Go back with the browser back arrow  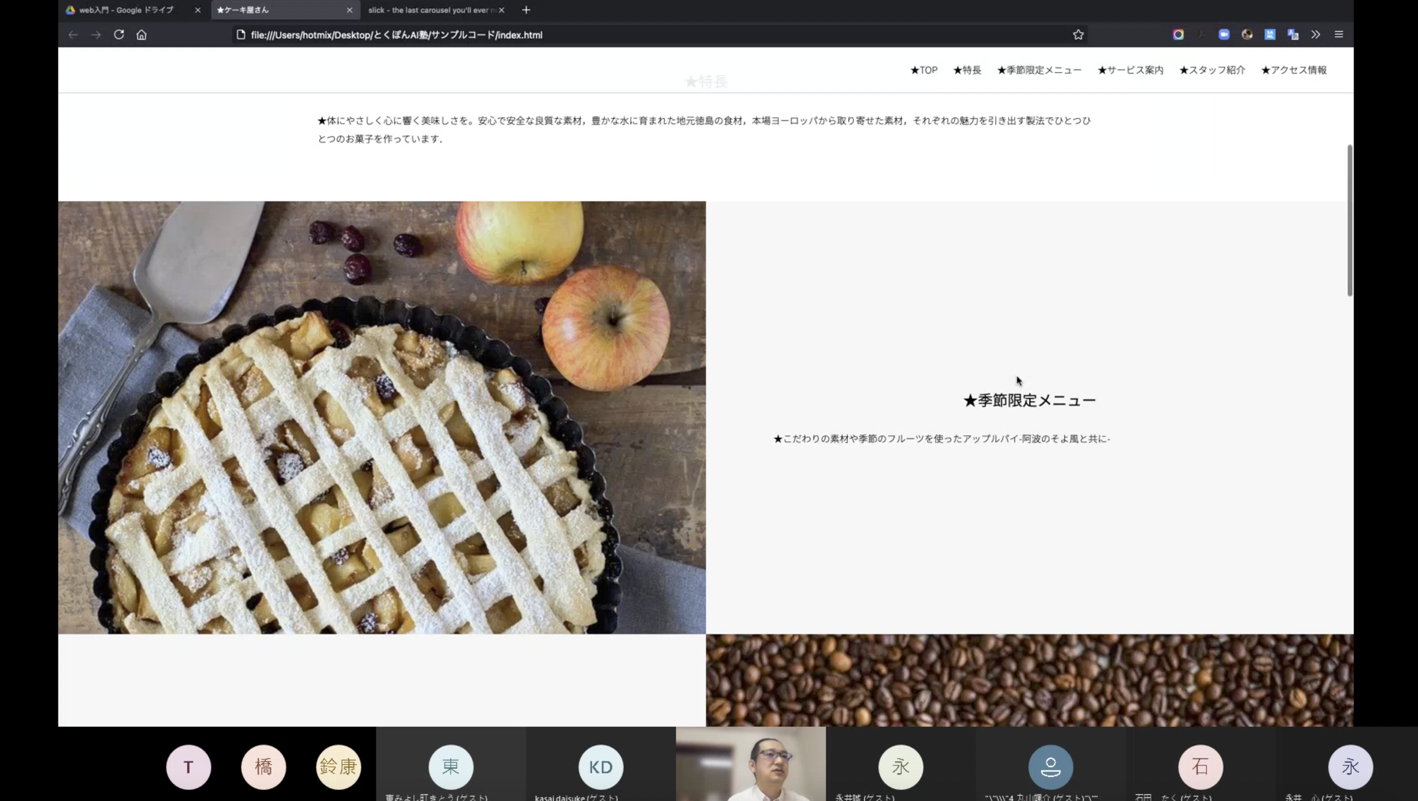click(x=73, y=35)
